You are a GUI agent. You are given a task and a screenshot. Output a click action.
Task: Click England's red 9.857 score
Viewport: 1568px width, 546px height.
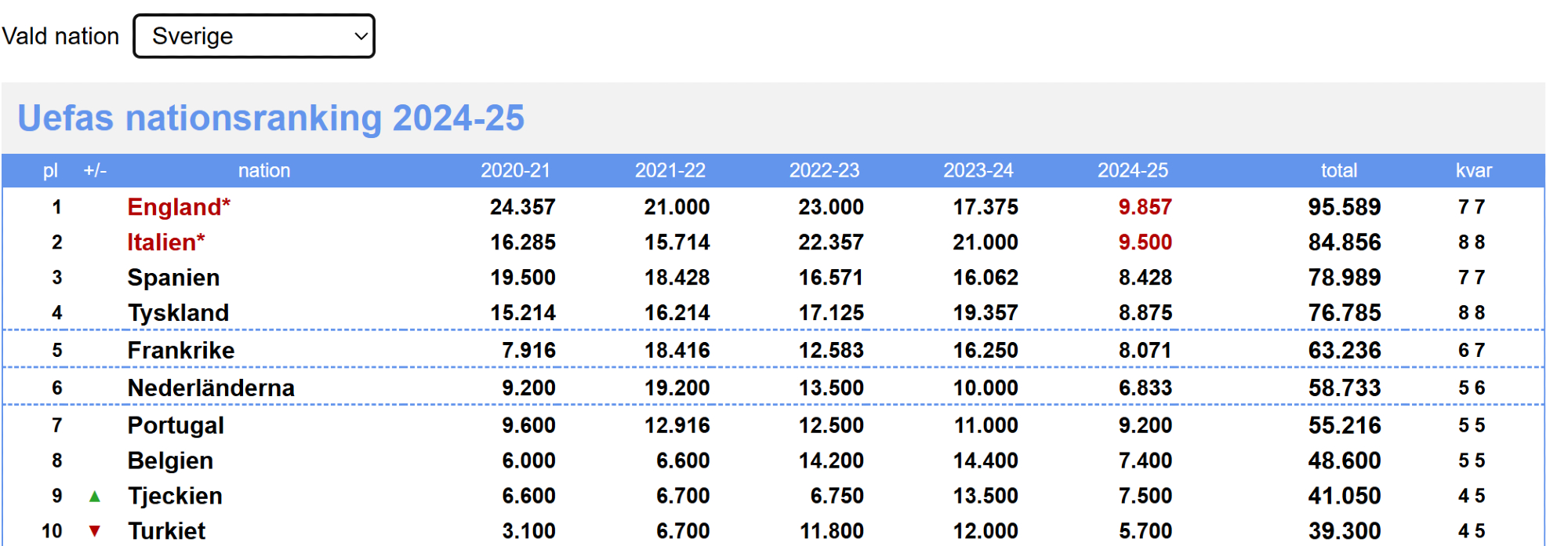[1145, 207]
